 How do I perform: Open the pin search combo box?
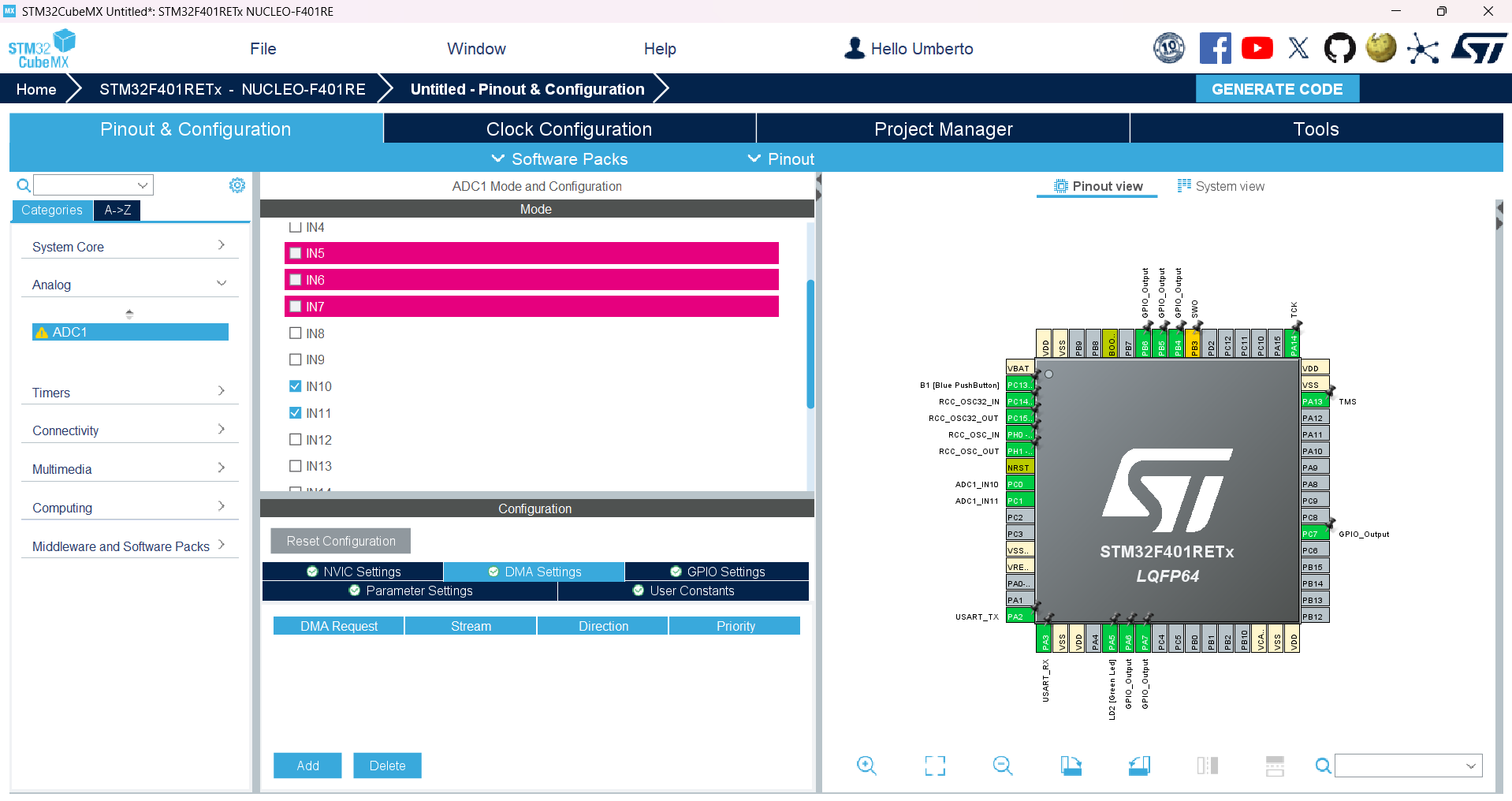tap(1408, 766)
